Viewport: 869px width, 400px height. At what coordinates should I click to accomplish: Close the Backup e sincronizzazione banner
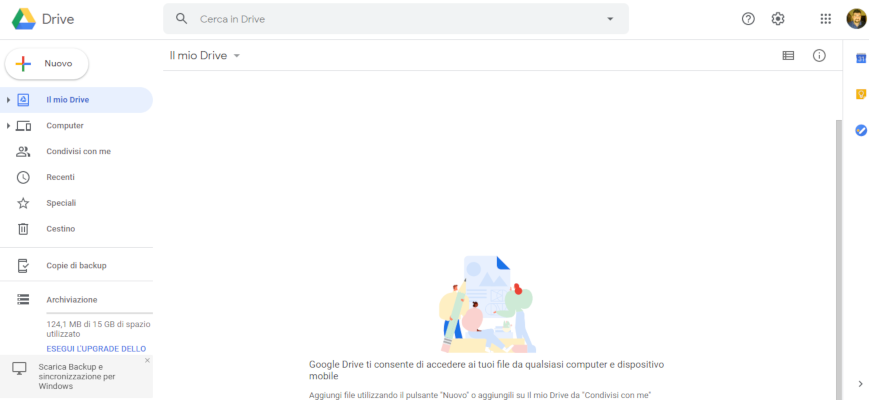pos(147,361)
